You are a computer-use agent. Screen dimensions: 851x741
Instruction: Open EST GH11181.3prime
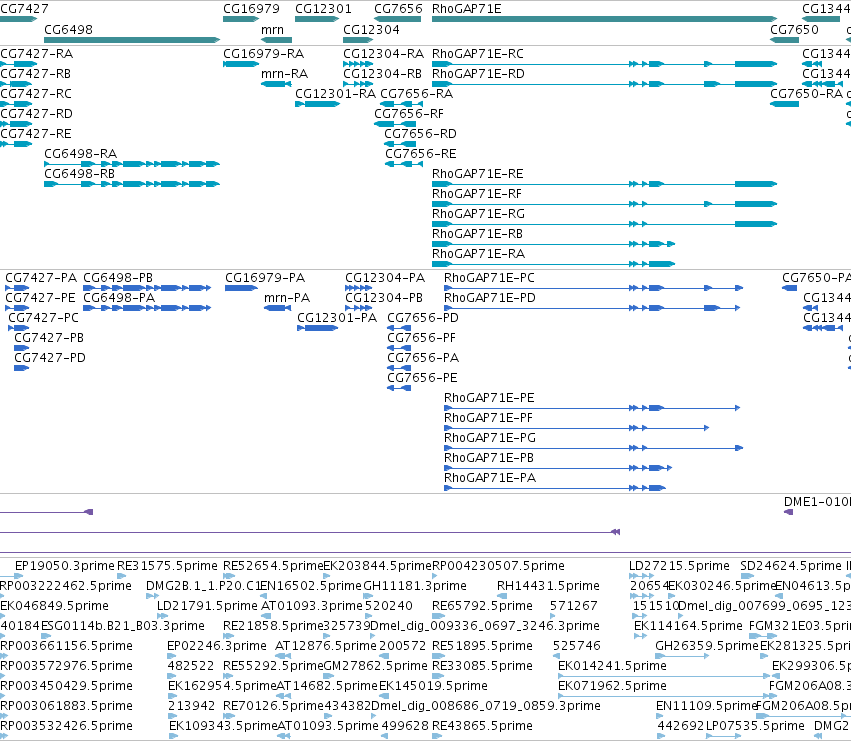tap(415, 586)
